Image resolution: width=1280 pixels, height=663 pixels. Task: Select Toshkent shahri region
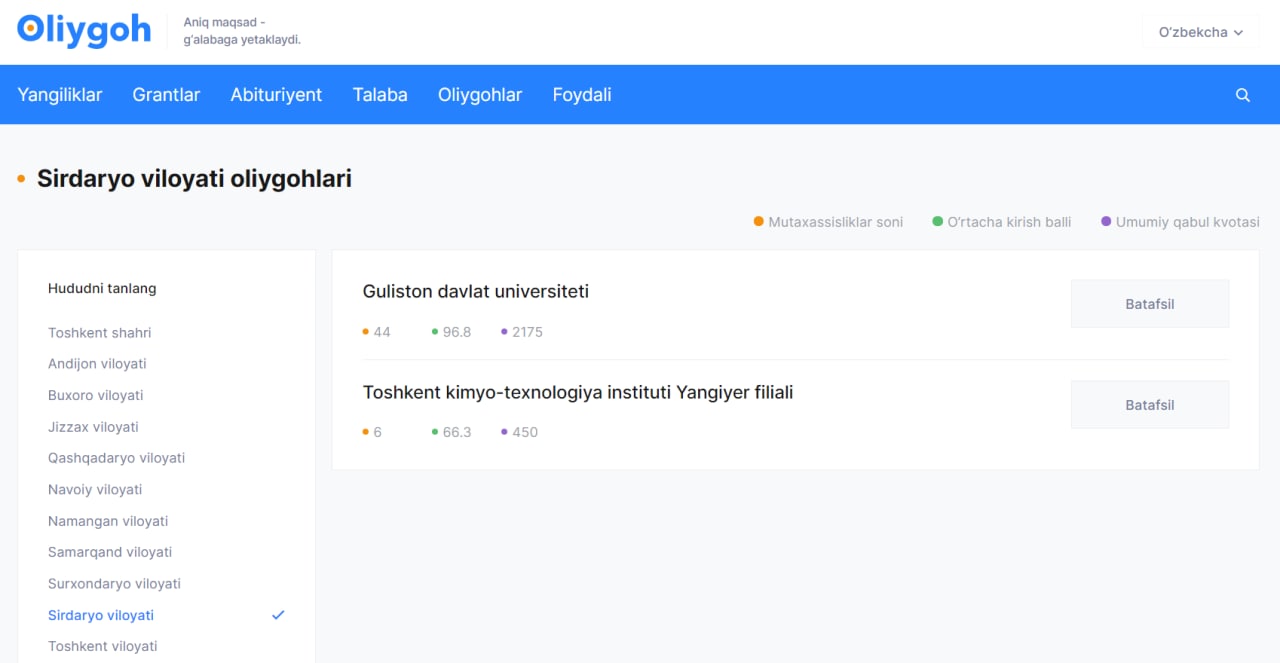click(100, 333)
